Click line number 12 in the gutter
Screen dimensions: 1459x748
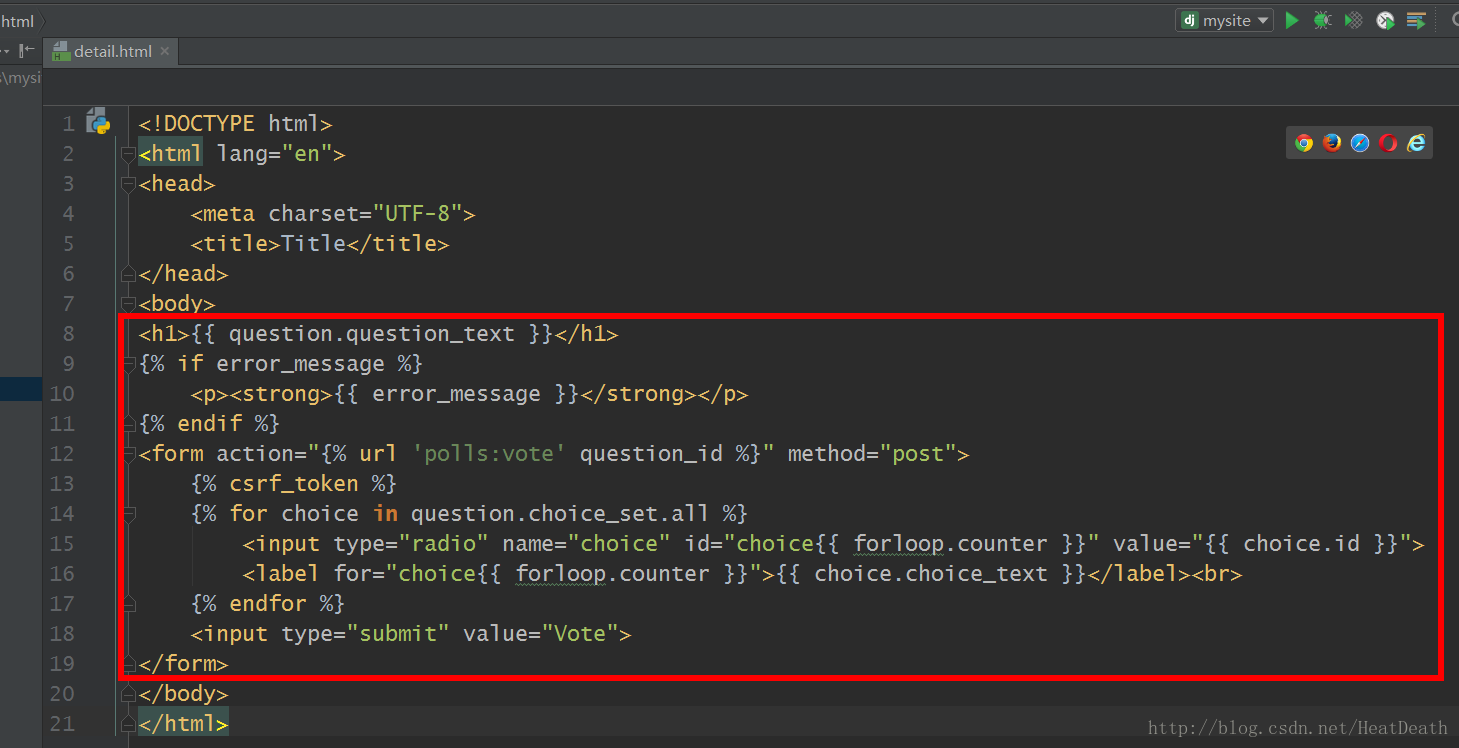[62, 454]
